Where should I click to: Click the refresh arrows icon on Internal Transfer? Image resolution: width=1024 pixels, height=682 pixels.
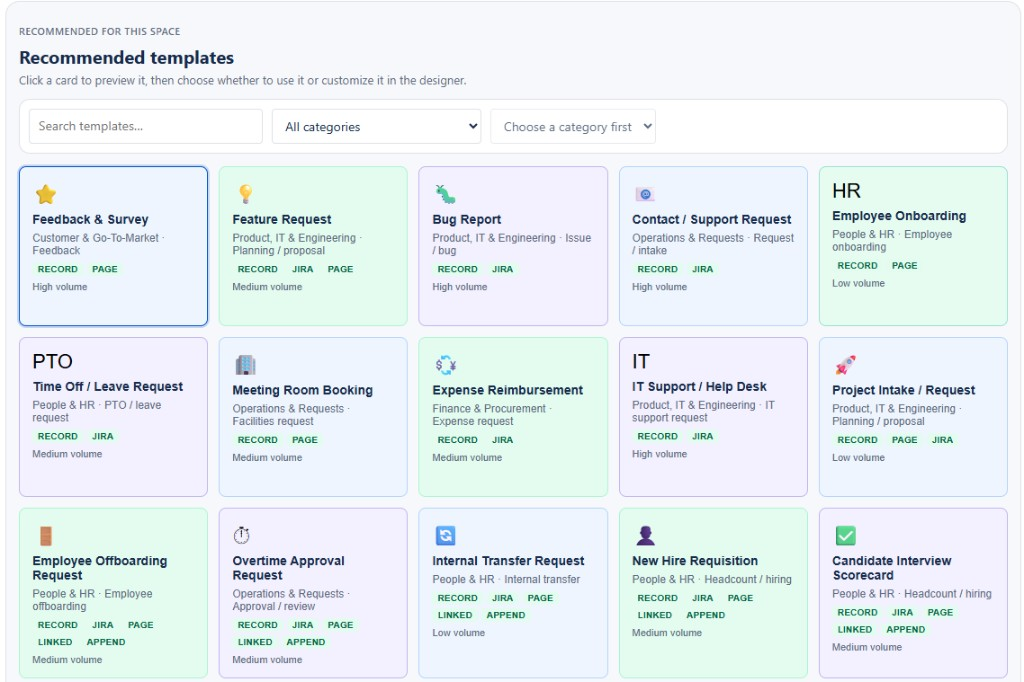tap(445, 536)
